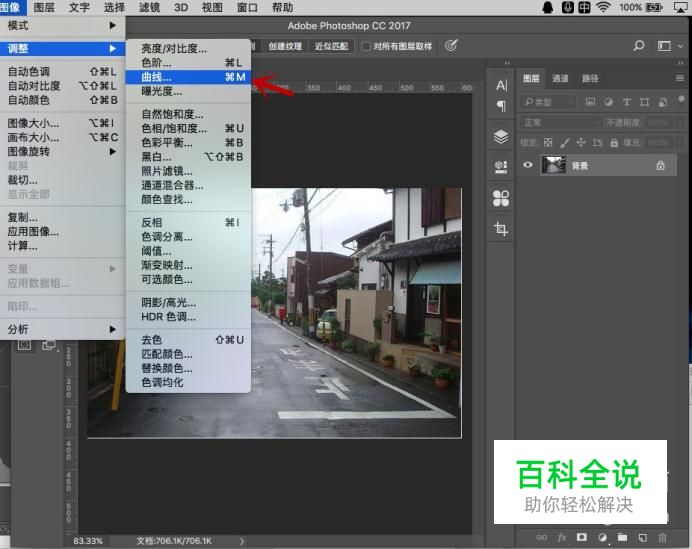Hide the 背景 layer using eye icon
692x549 pixels.
coord(529,166)
